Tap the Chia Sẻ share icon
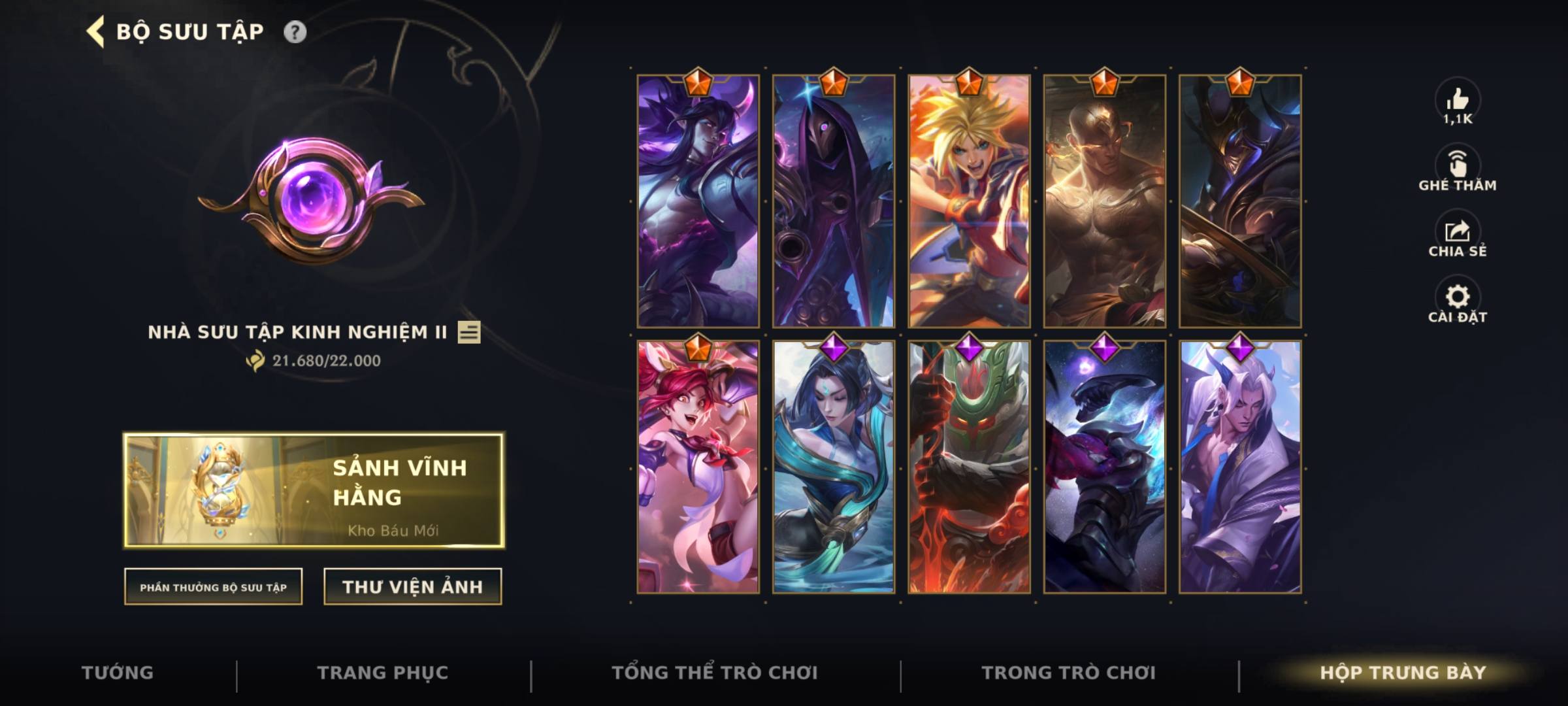Viewport: 1568px width, 706px height. pos(1457,230)
